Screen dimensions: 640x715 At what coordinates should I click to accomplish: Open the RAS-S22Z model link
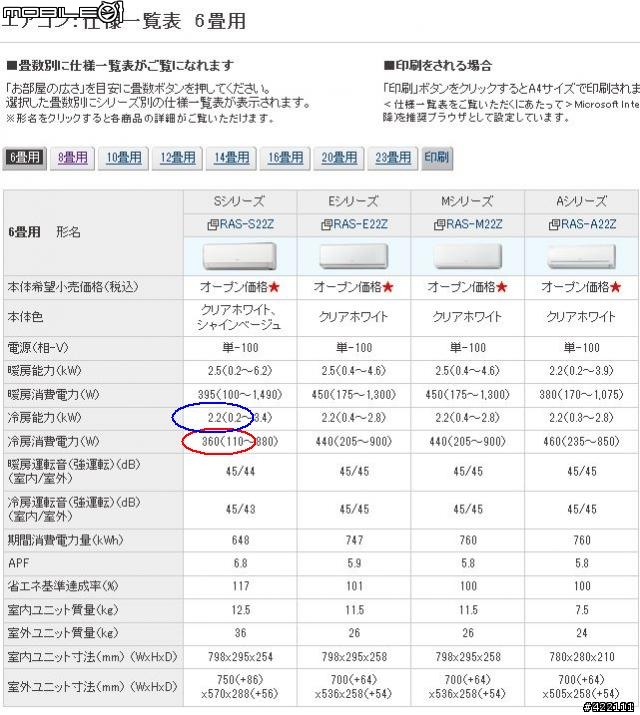247,224
